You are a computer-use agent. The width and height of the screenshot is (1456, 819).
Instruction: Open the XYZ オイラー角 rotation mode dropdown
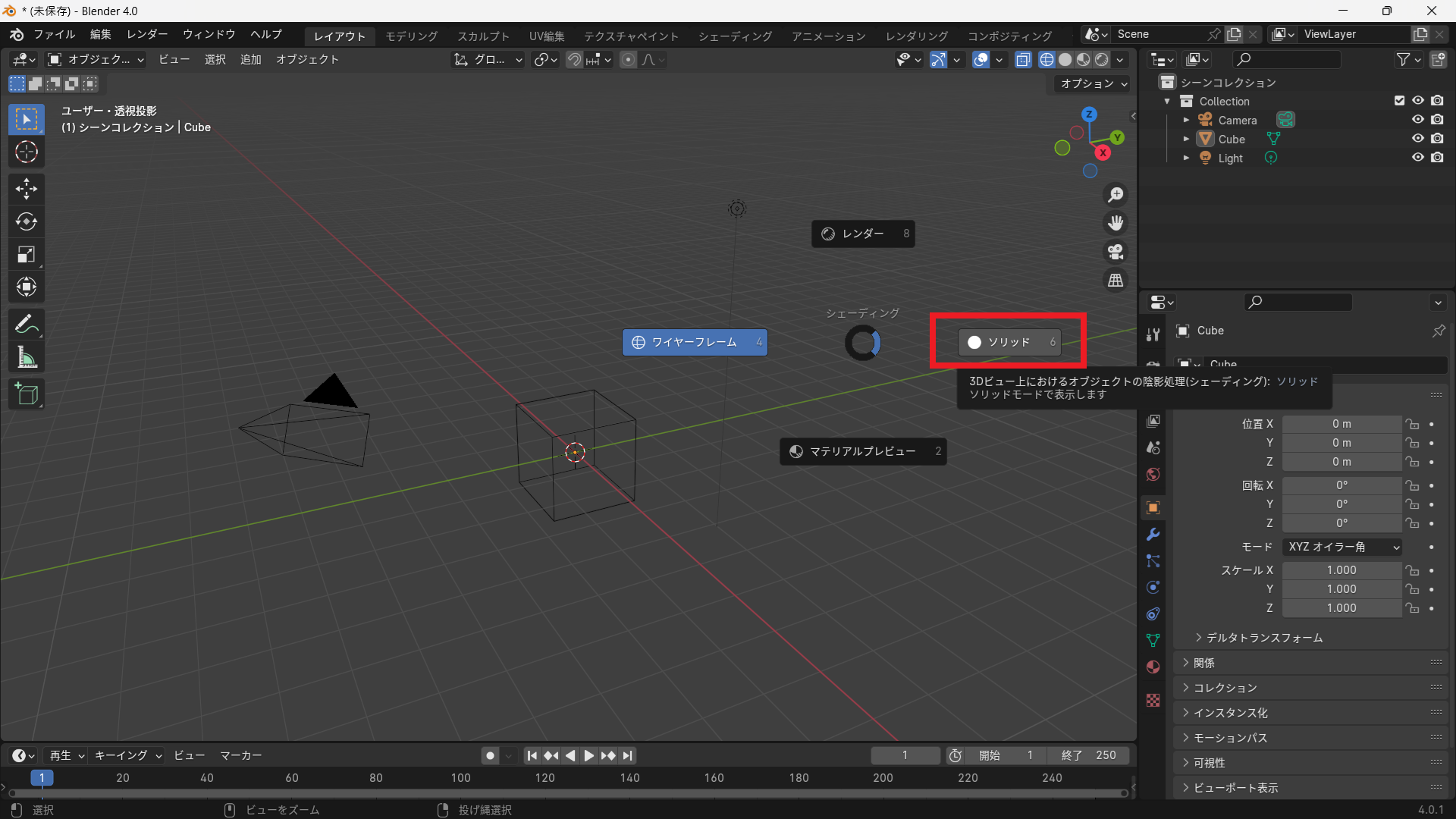(1342, 547)
